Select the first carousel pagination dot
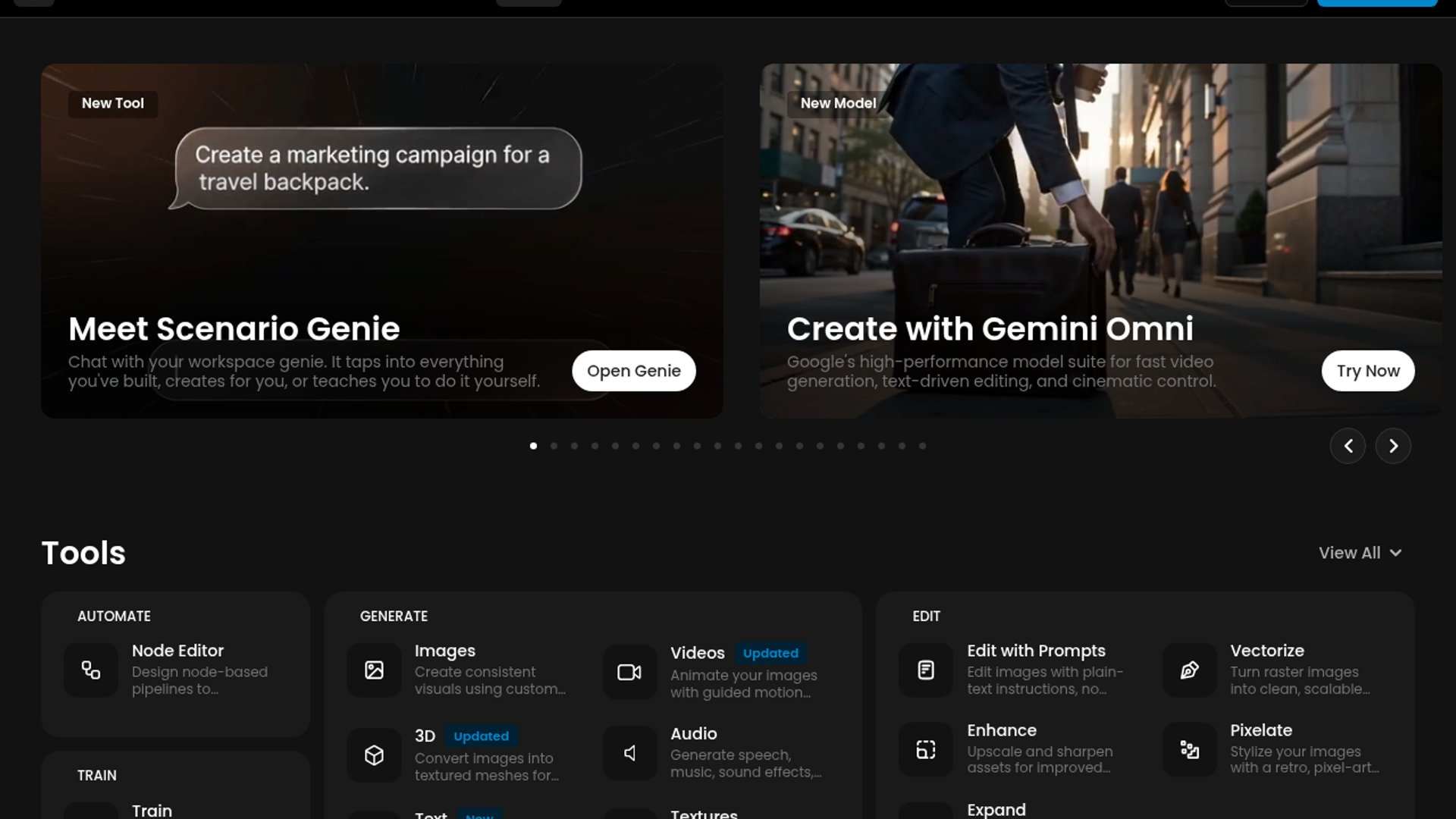 tap(534, 446)
